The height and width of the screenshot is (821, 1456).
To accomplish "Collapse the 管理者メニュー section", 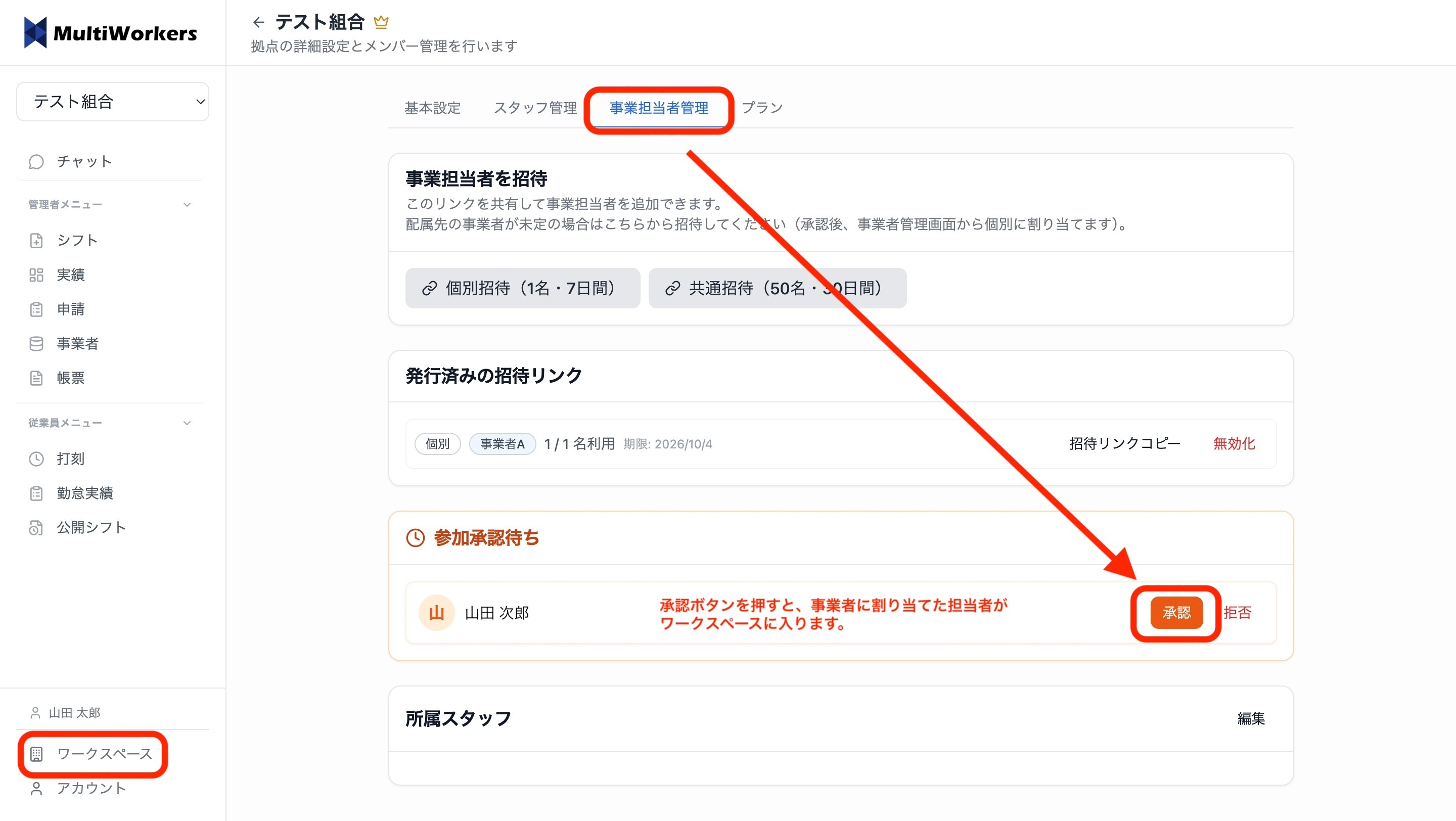I will click(x=187, y=205).
